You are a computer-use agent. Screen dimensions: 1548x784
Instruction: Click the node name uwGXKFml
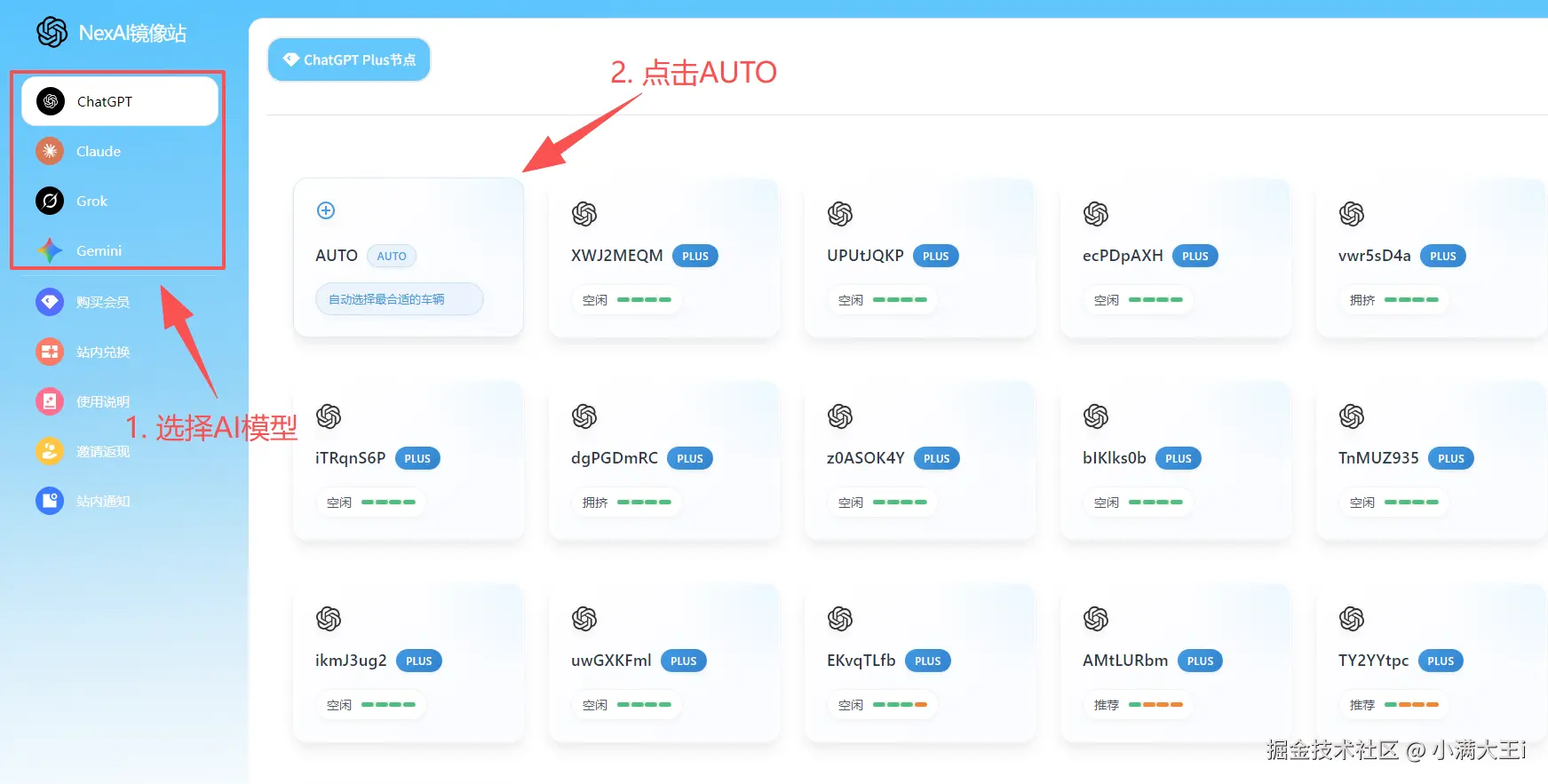point(611,661)
